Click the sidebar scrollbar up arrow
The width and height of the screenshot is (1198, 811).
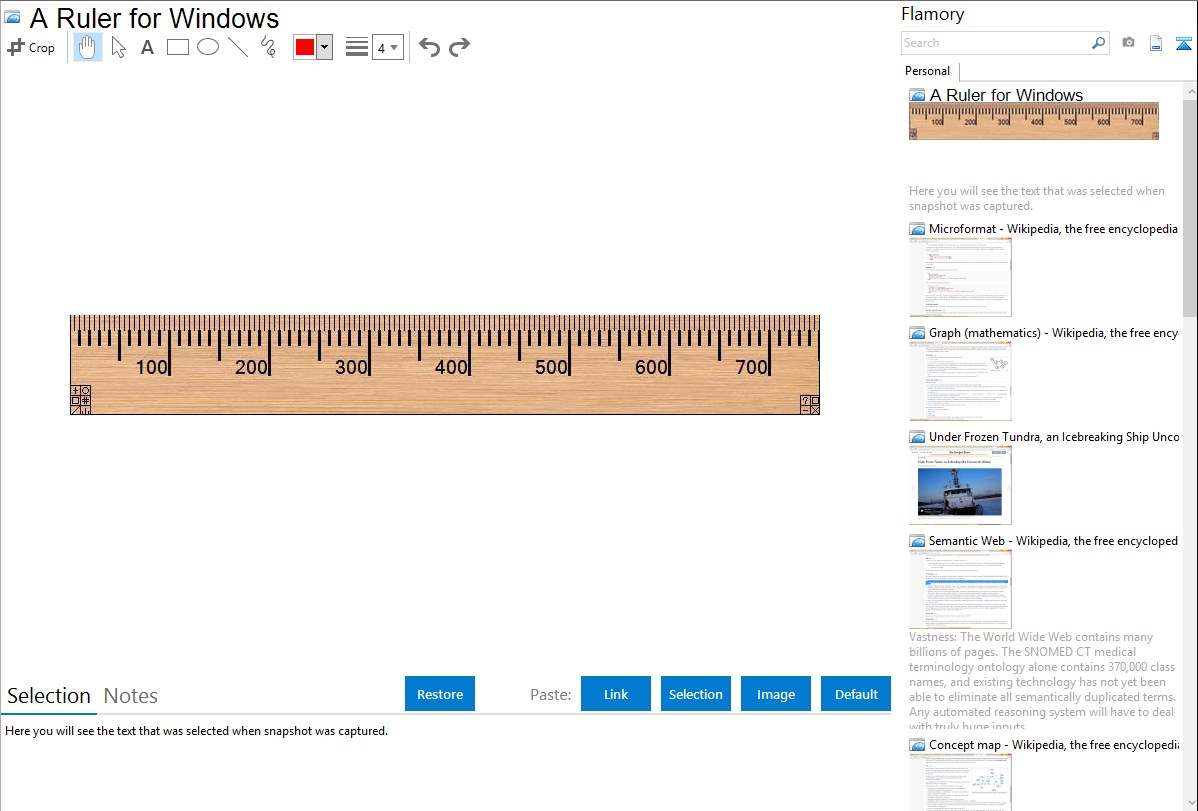pos(1190,91)
